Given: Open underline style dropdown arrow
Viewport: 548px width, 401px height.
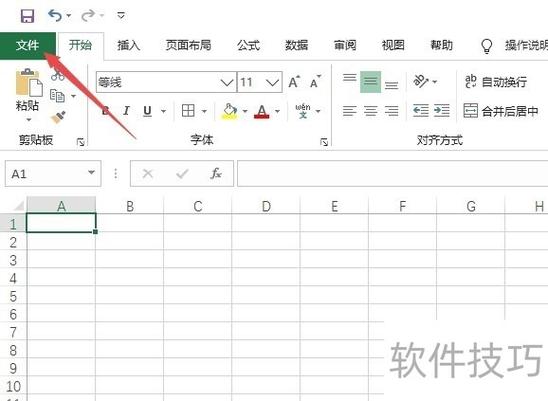Looking at the screenshot, I should [x=163, y=112].
